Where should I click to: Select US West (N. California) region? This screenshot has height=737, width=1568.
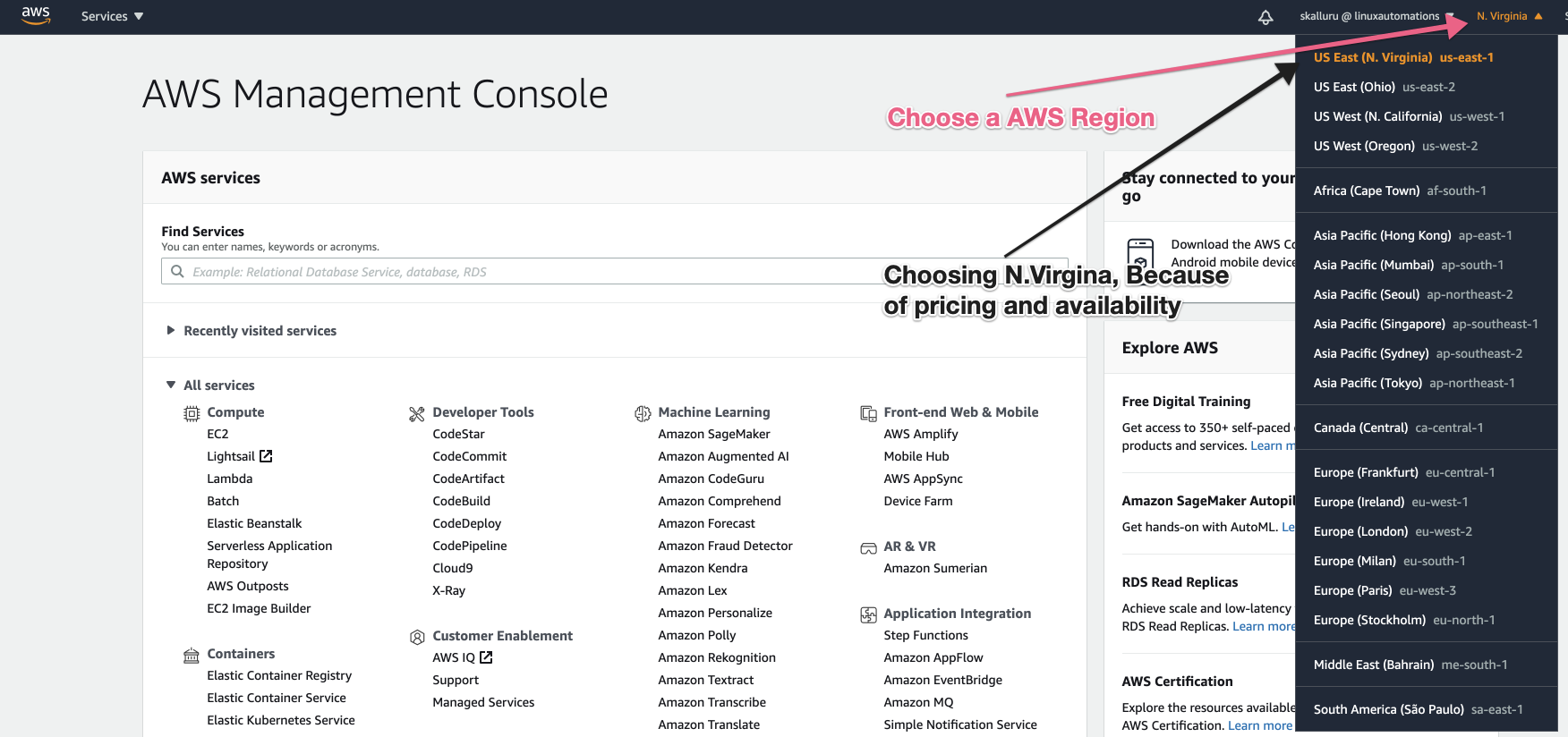[x=1427, y=116]
